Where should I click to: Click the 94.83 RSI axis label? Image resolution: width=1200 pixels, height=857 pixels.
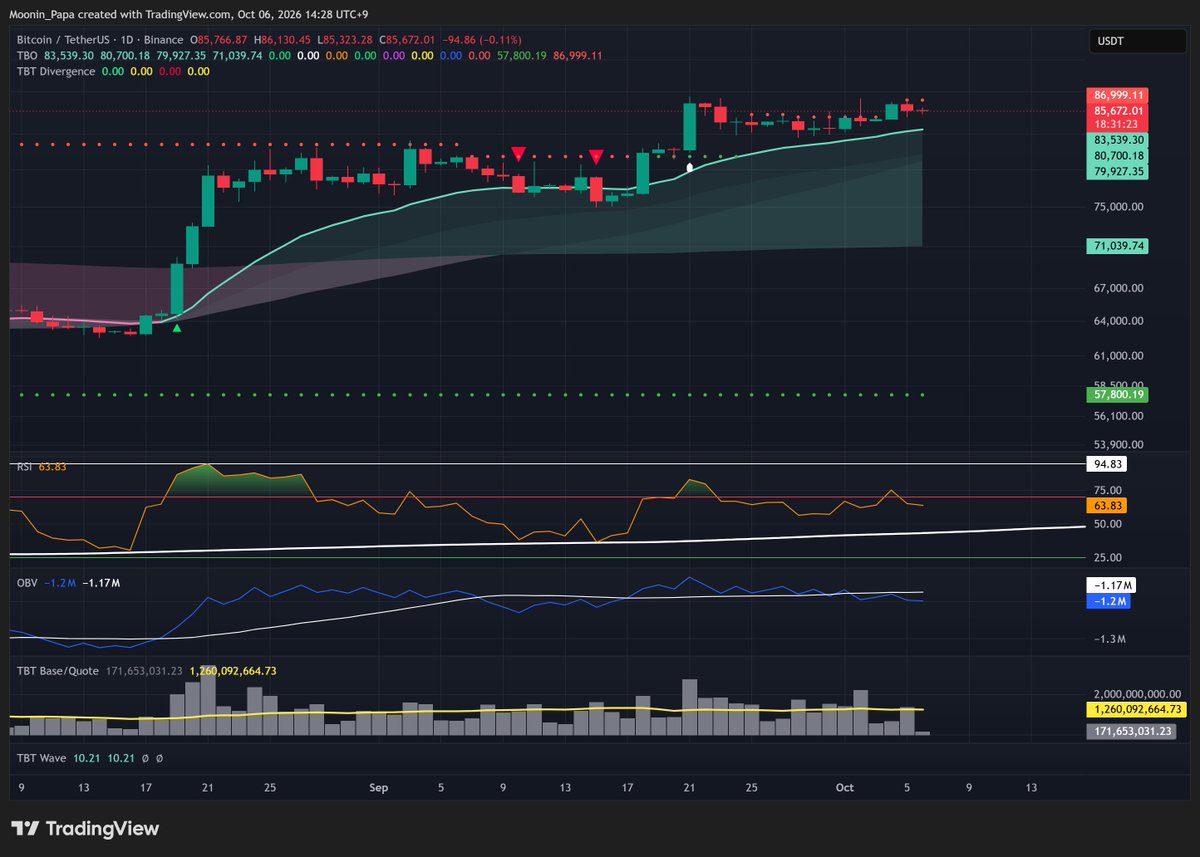pyautogui.click(x=1109, y=464)
